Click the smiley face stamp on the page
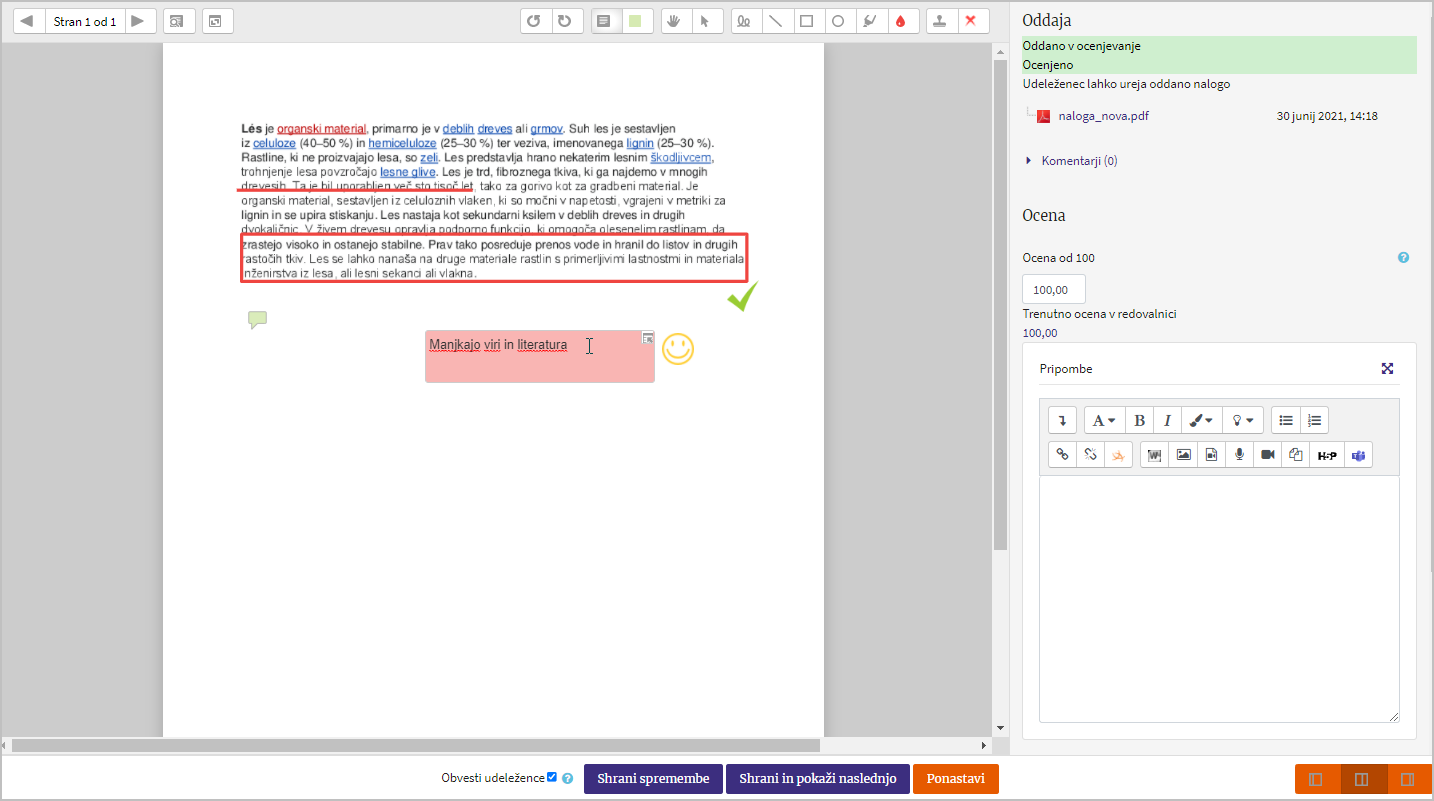1434x801 pixels. click(x=678, y=348)
